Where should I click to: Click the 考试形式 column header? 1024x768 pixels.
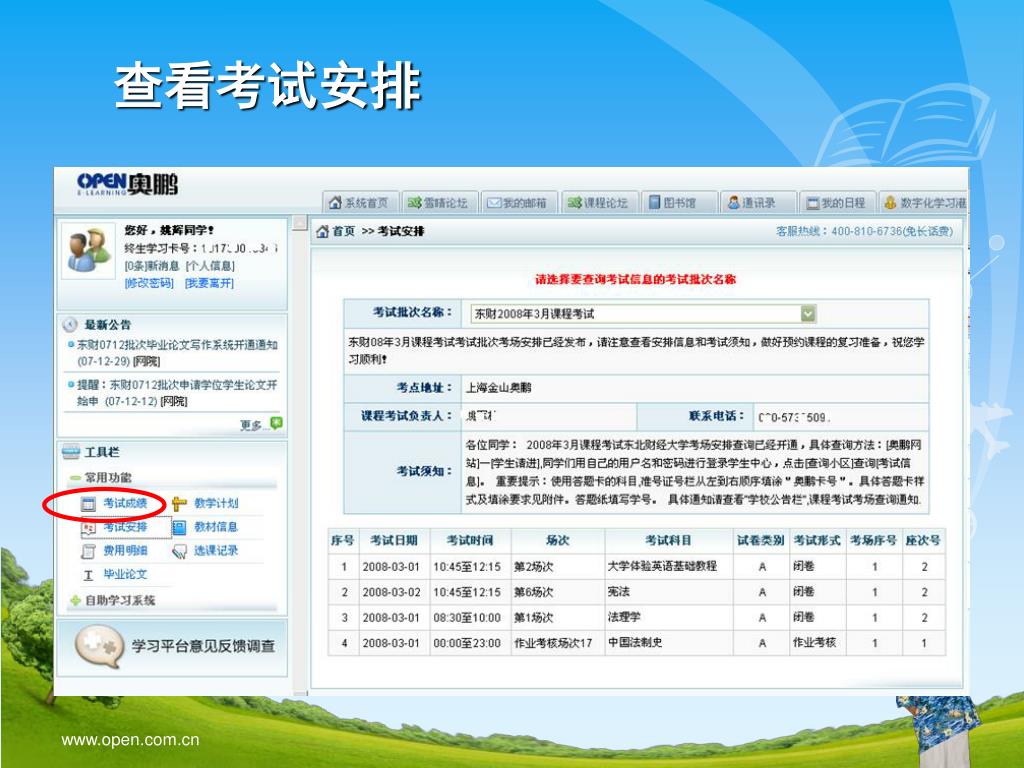pyautogui.click(x=817, y=540)
